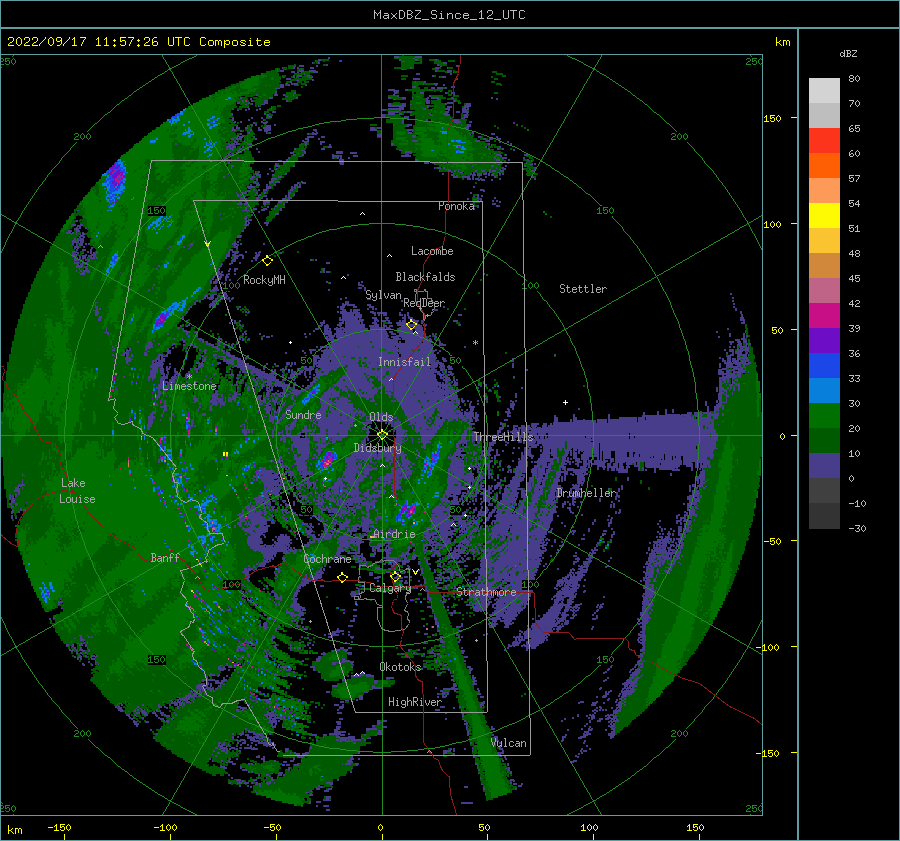The image size is (900, 841).
Task: Click the 80 value on the dBZ scale
Action: click(x=854, y=79)
